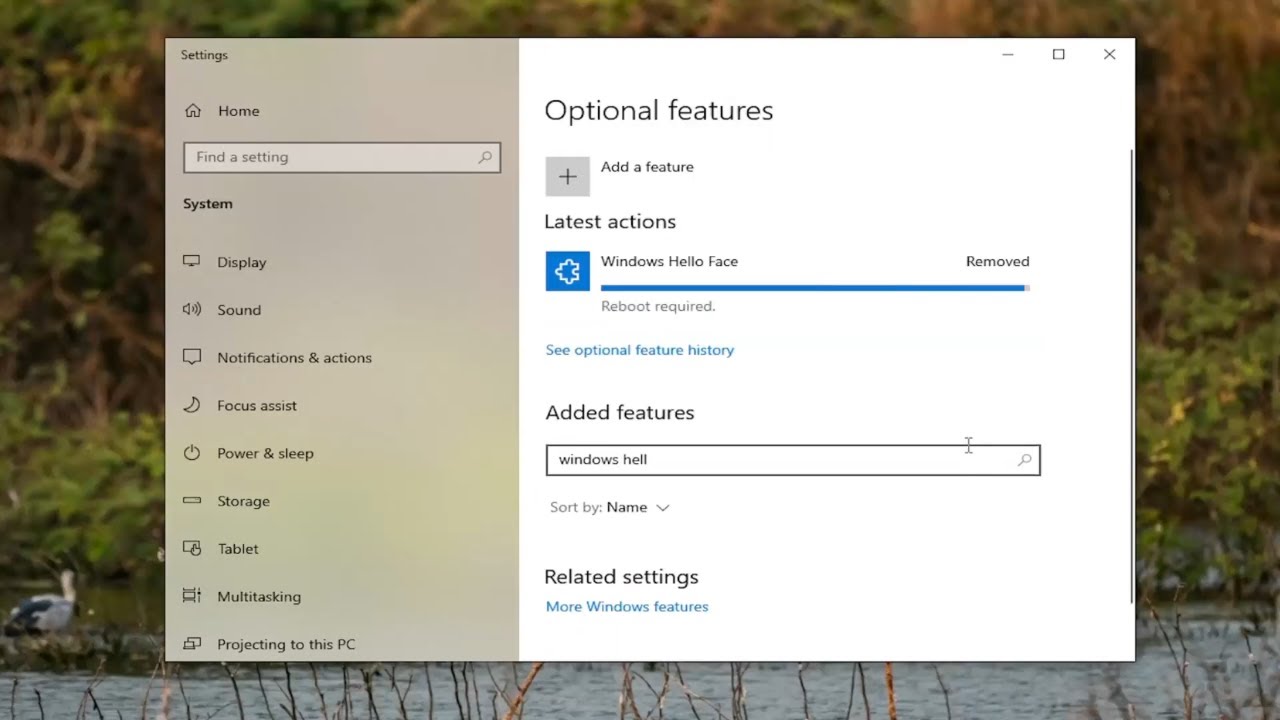The height and width of the screenshot is (720, 1280).
Task: Focus the Find a setting search box
Action: pyautogui.click(x=342, y=157)
